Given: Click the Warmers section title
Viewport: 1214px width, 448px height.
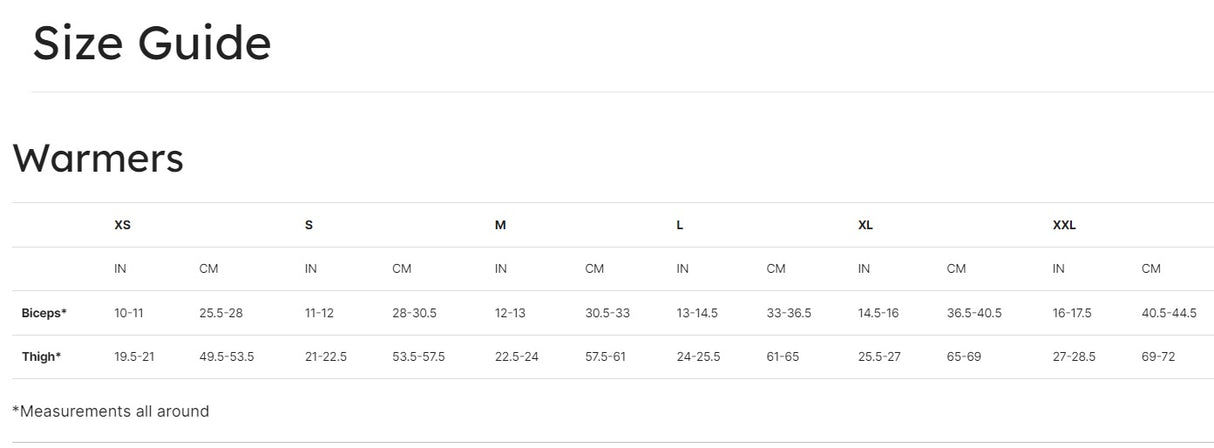Looking at the screenshot, I should pos(98,158).
